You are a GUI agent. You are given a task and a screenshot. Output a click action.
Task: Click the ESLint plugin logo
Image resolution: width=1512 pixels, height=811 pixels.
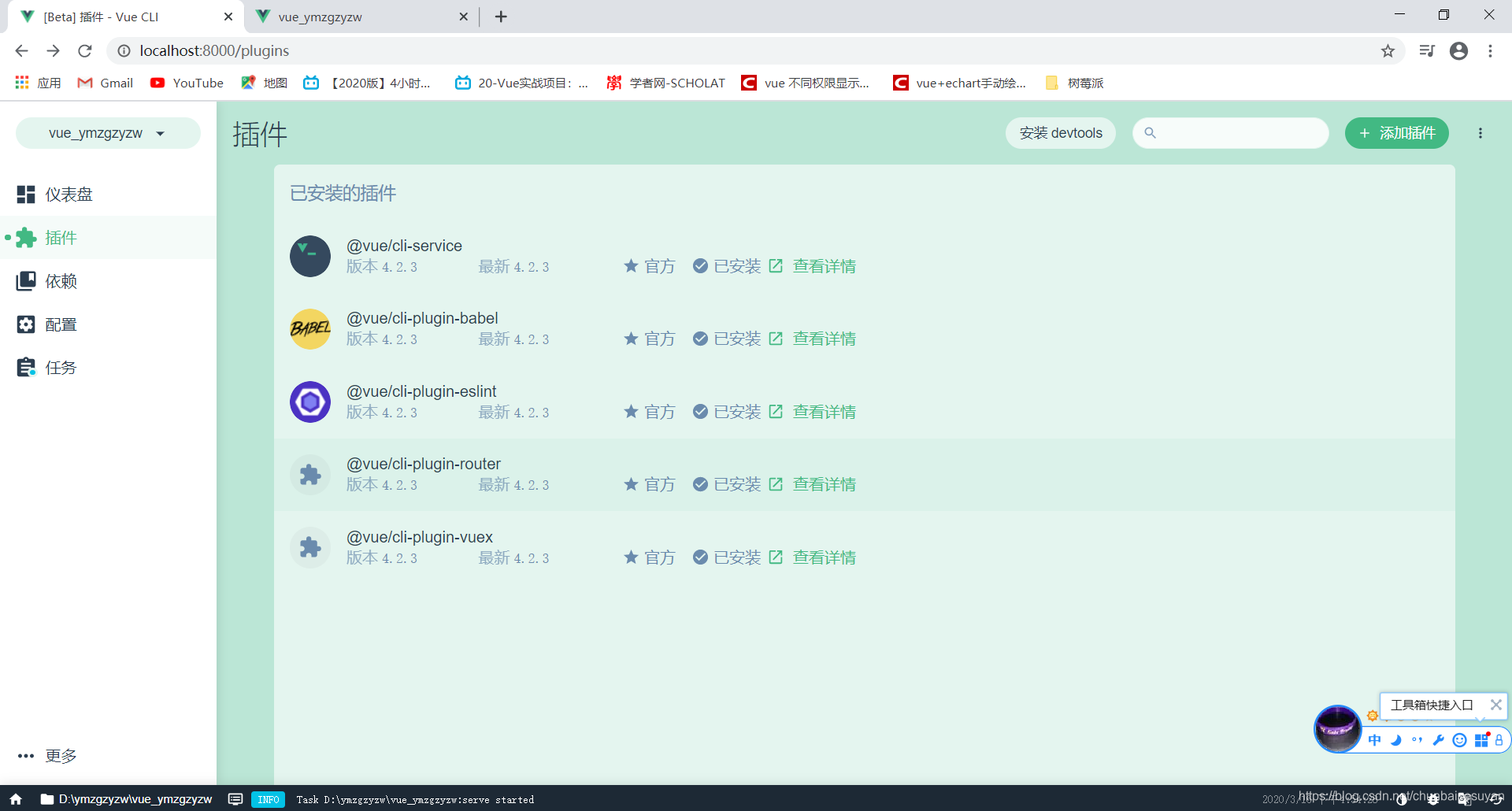point(310,402)
